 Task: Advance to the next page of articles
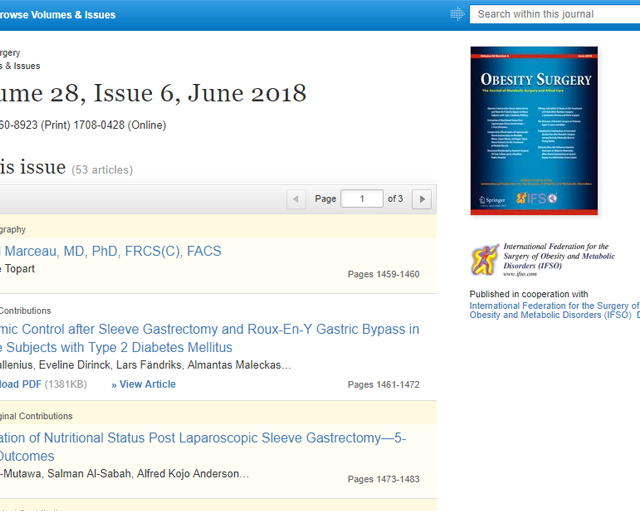point(422,199)
